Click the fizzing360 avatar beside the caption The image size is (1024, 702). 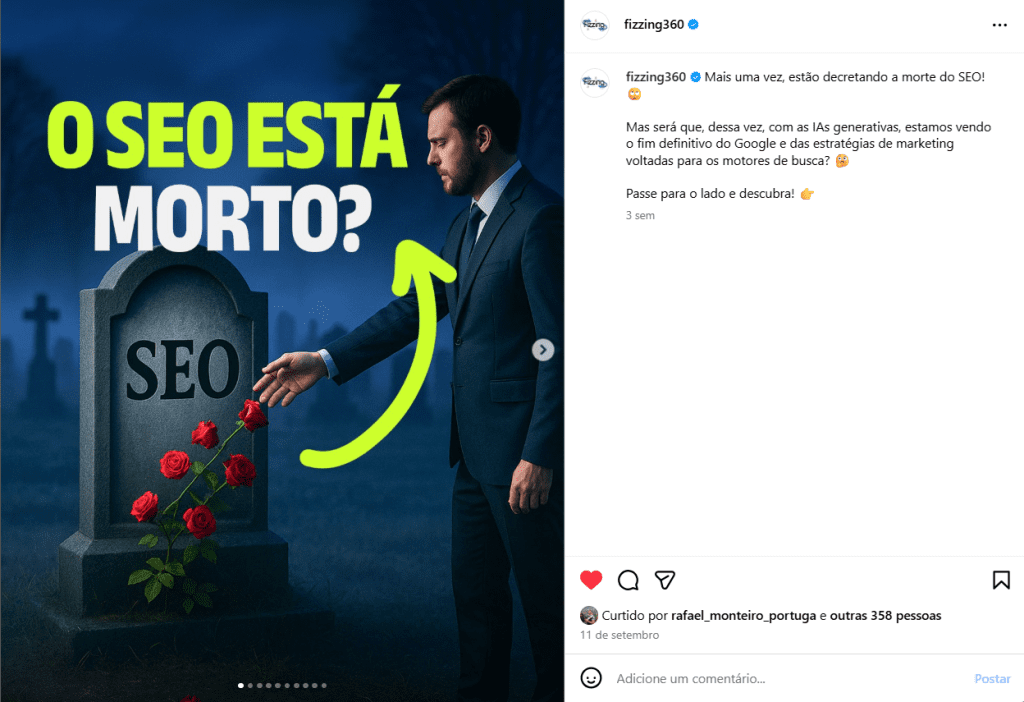tap(594, 82)
